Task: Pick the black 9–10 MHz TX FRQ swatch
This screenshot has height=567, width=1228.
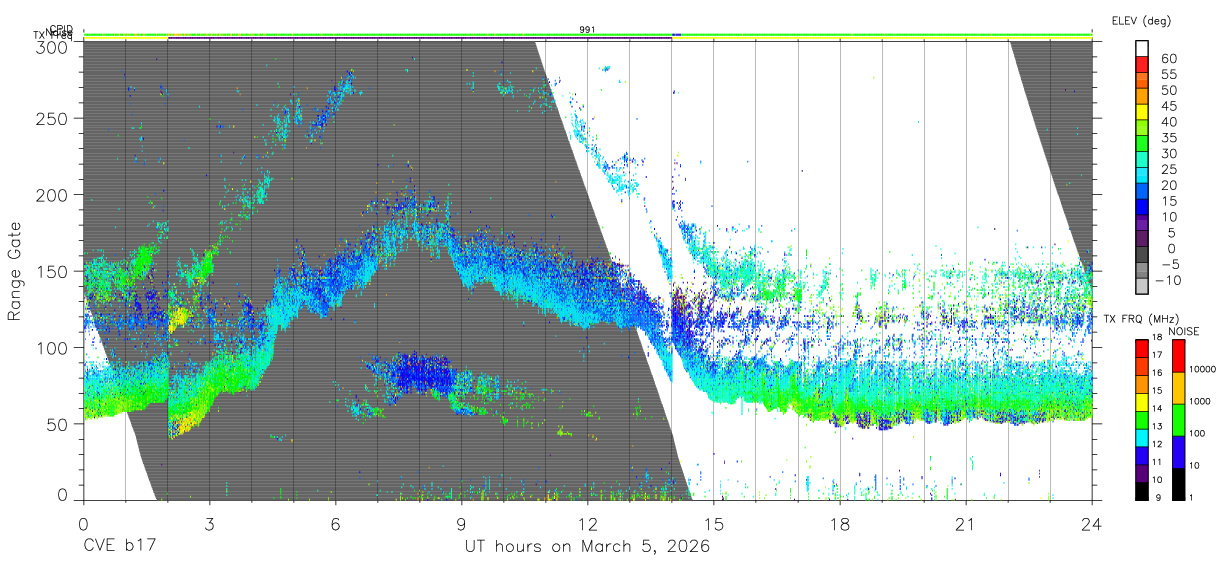Action: point(1143,490)
